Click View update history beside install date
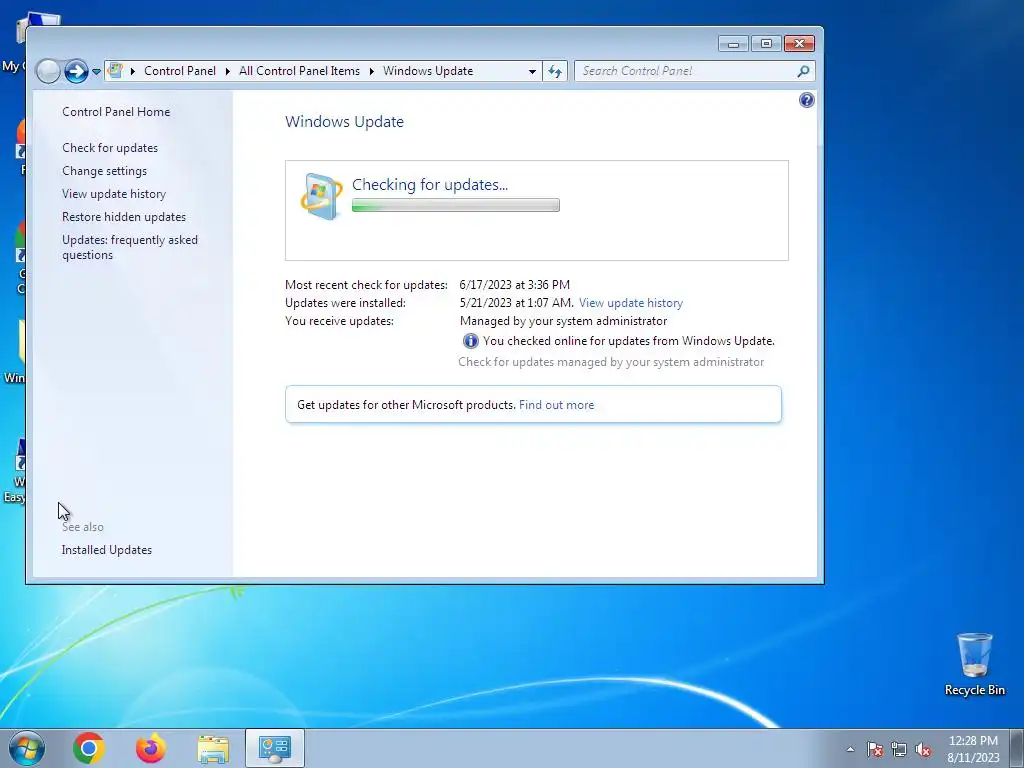 click(x=631, y=303)
